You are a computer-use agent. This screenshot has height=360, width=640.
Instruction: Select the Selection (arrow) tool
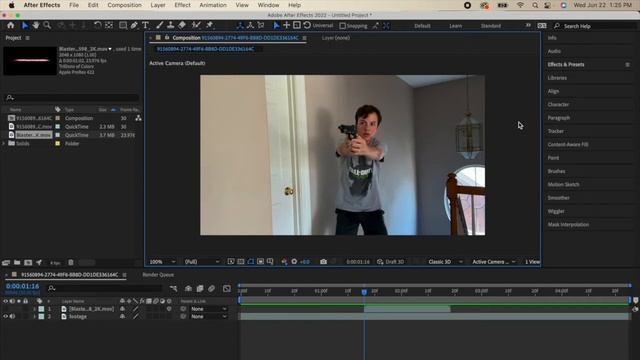click(x=25, y=25)
